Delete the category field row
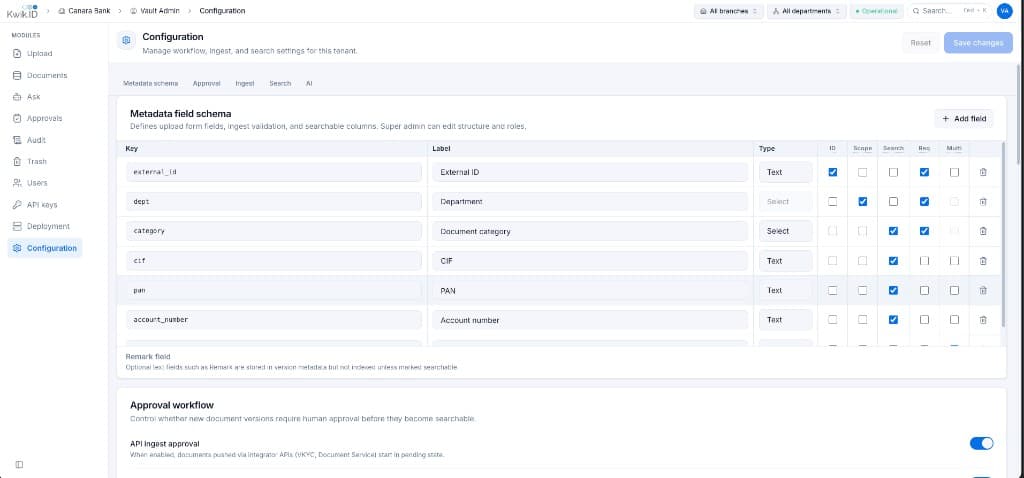Viewport: 1024px width, 478px height. (983, 231)
